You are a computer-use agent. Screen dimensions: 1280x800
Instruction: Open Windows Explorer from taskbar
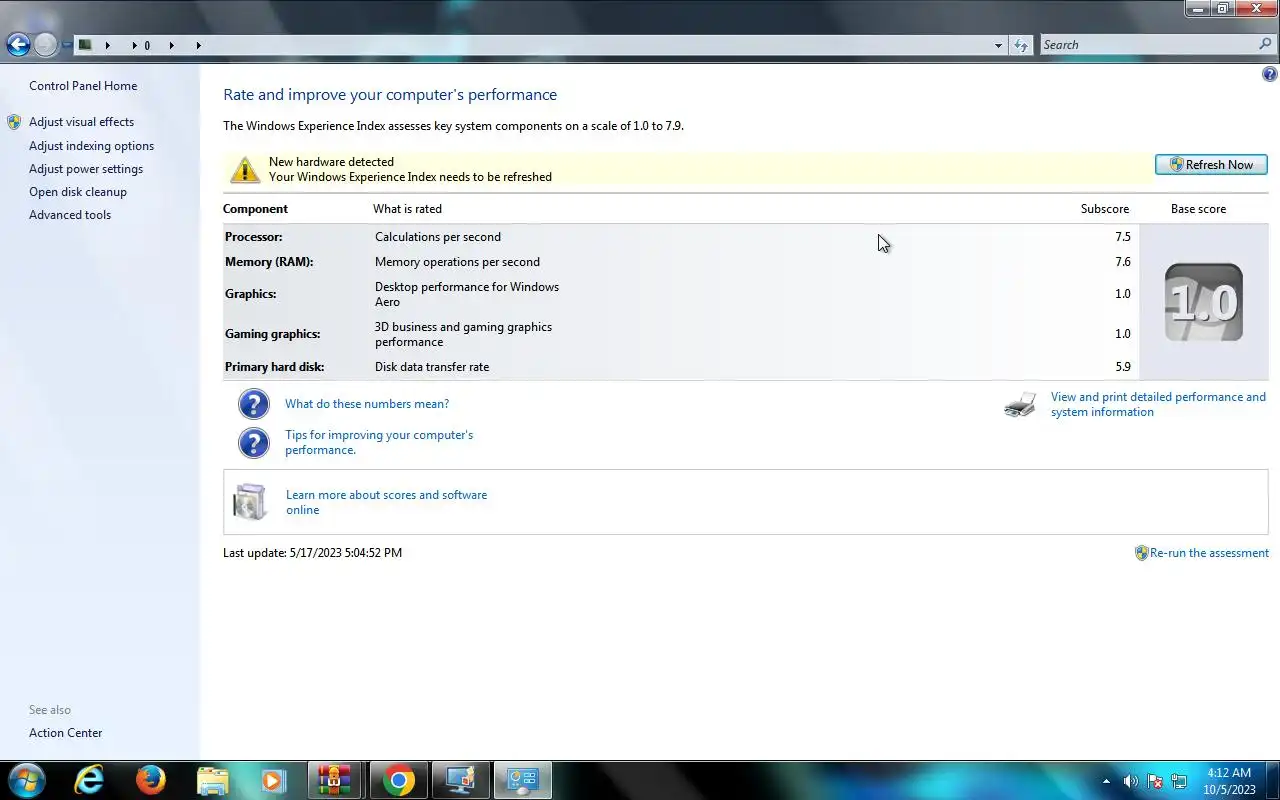[x=212, y=780]
